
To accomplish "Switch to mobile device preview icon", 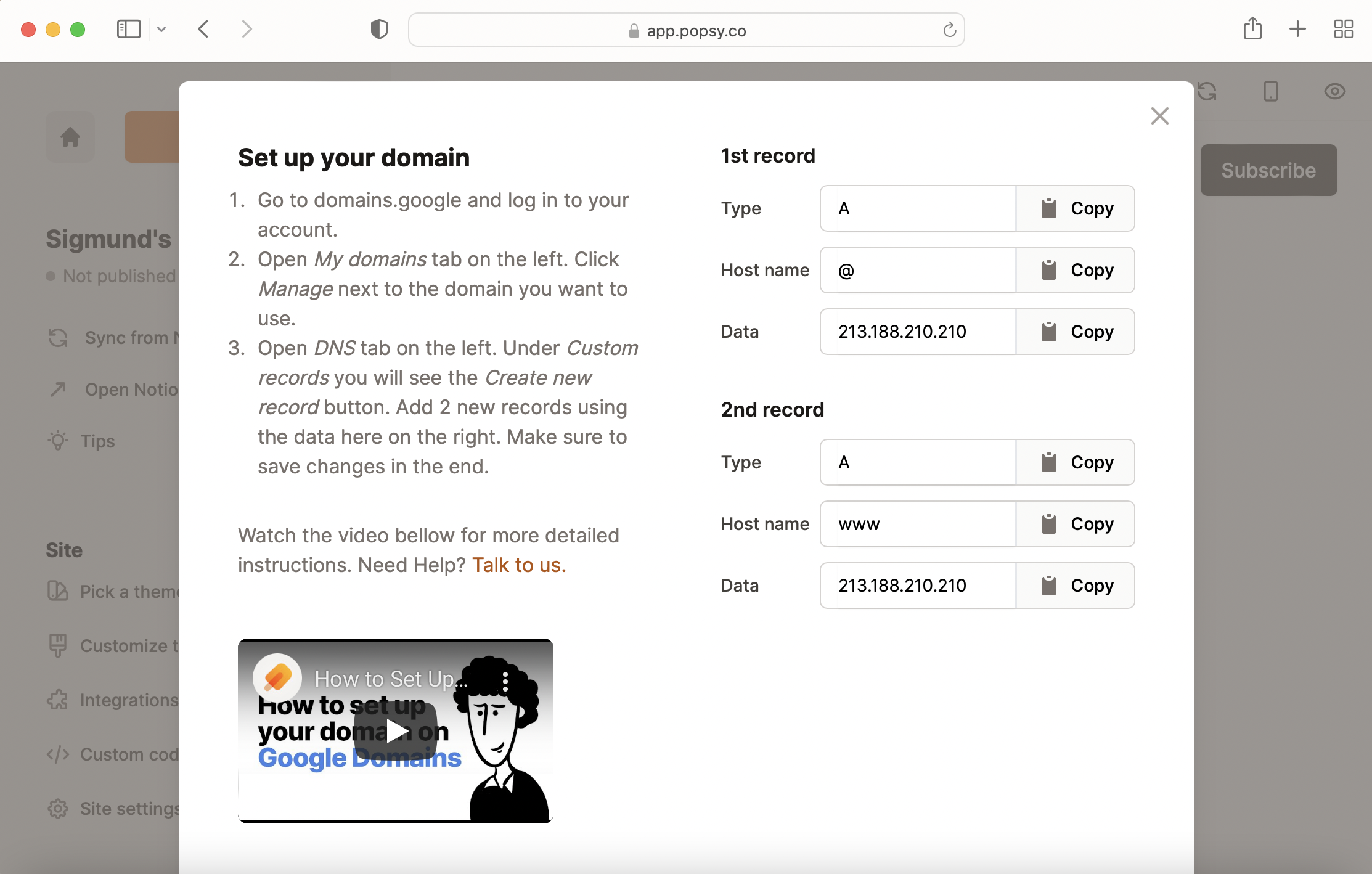I will pos(1270,92).
